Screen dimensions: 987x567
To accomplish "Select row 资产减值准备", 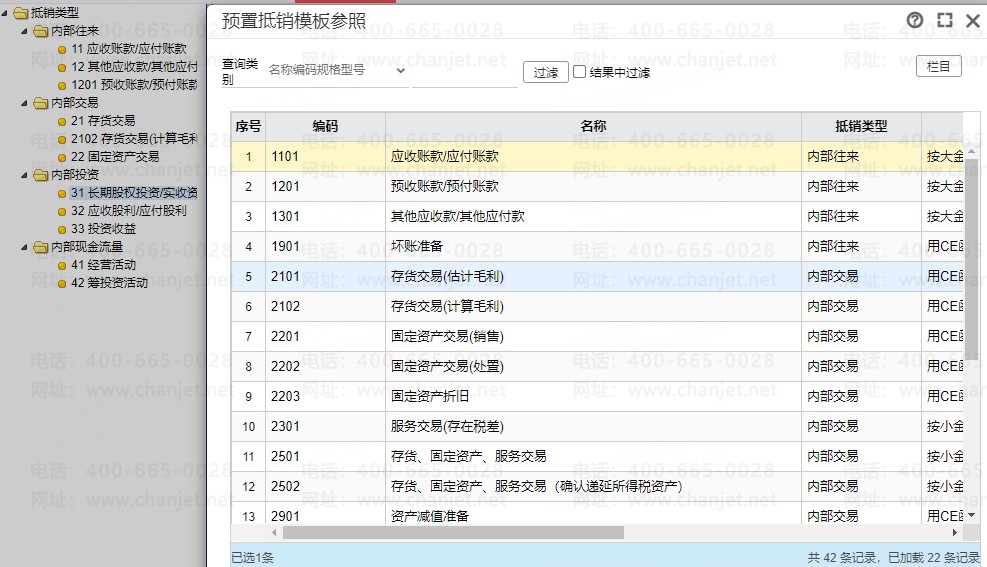I will 597,515.
